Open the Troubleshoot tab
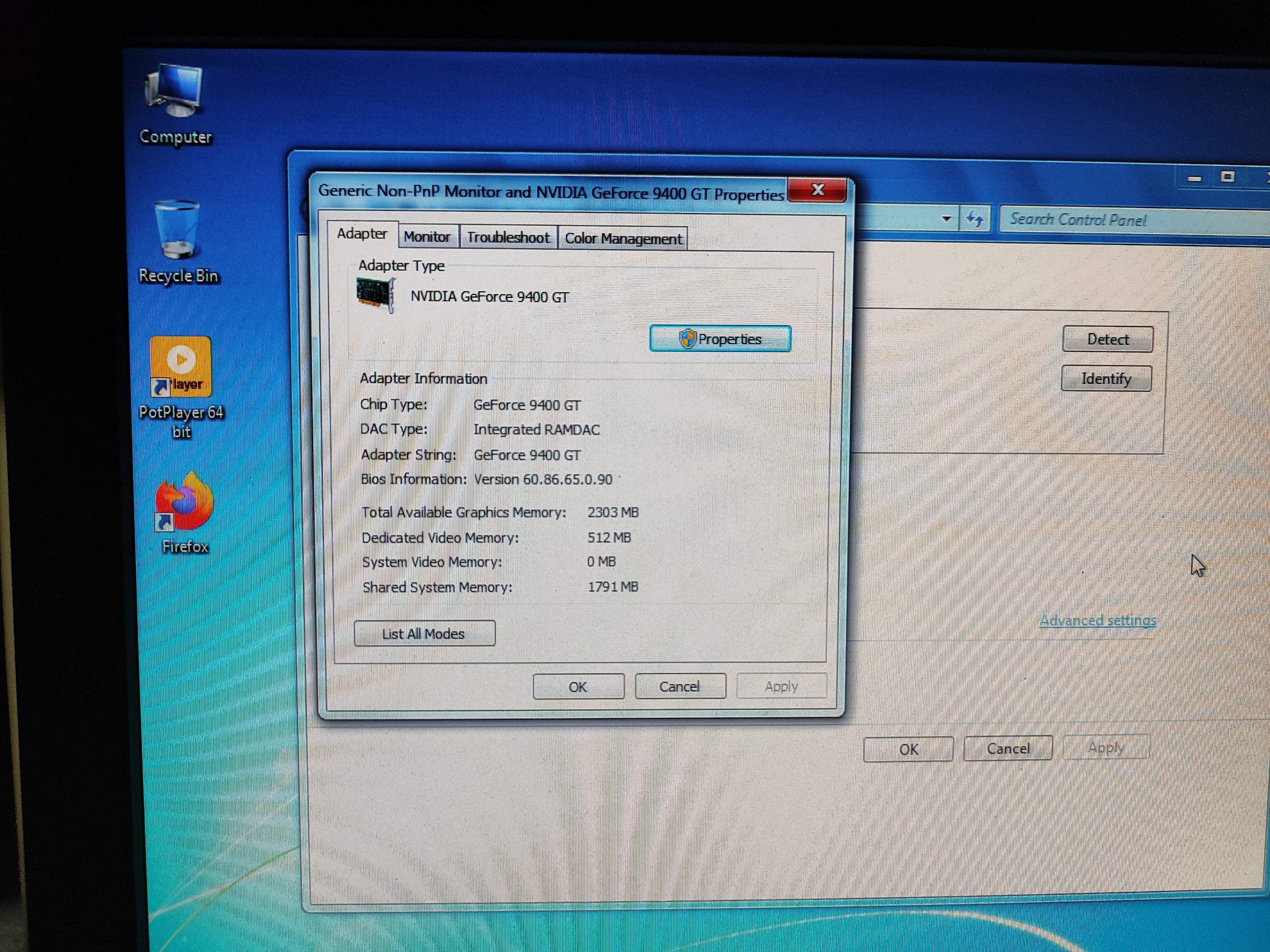Image resolution: width=1270 pixels, height=952 pixels. 508,238
